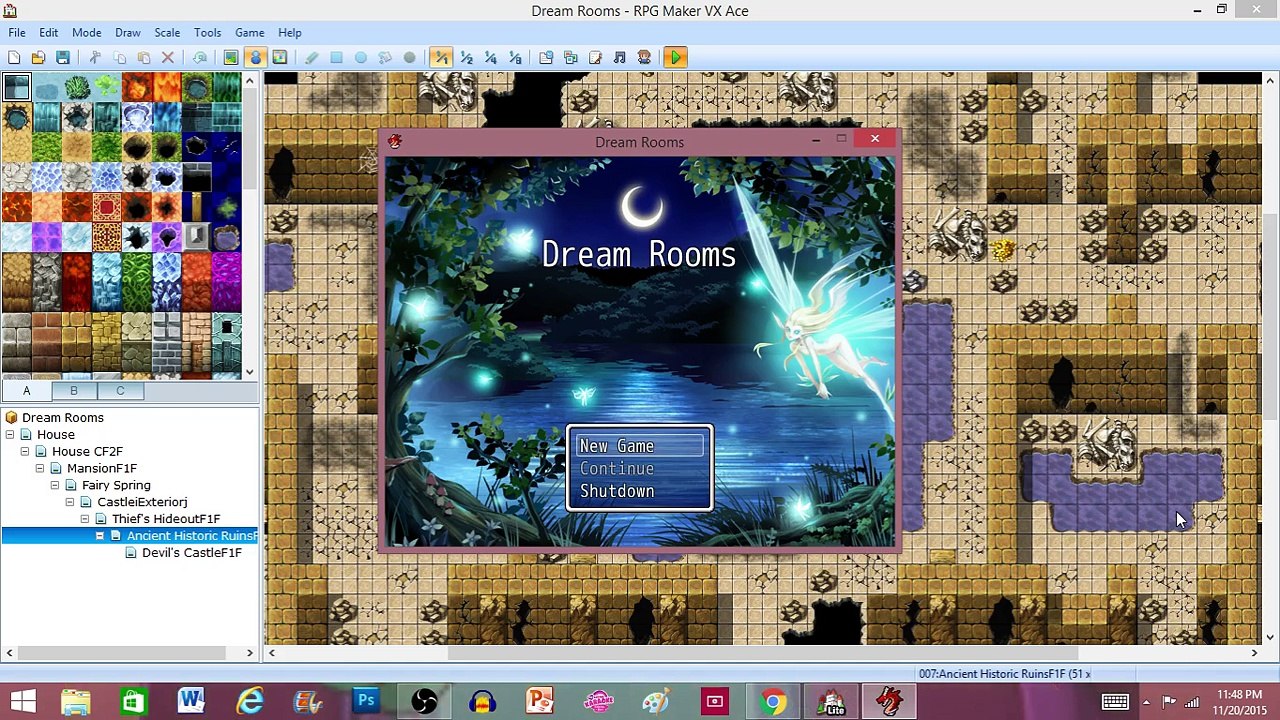Click the green Playtest arrow

tap(676, 58)
